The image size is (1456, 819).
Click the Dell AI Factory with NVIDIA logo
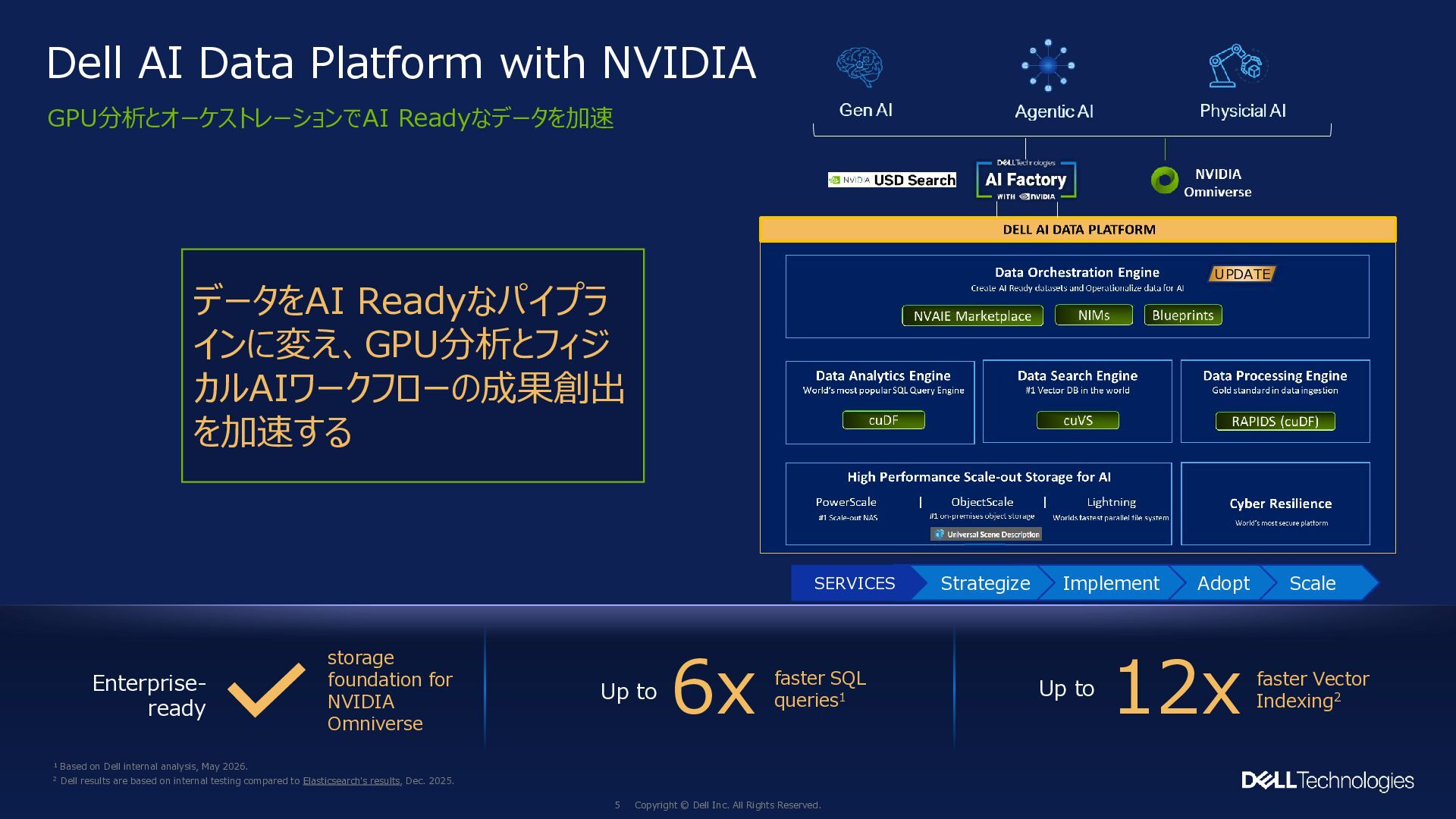pyautogui.click(x=1026, y=180)
